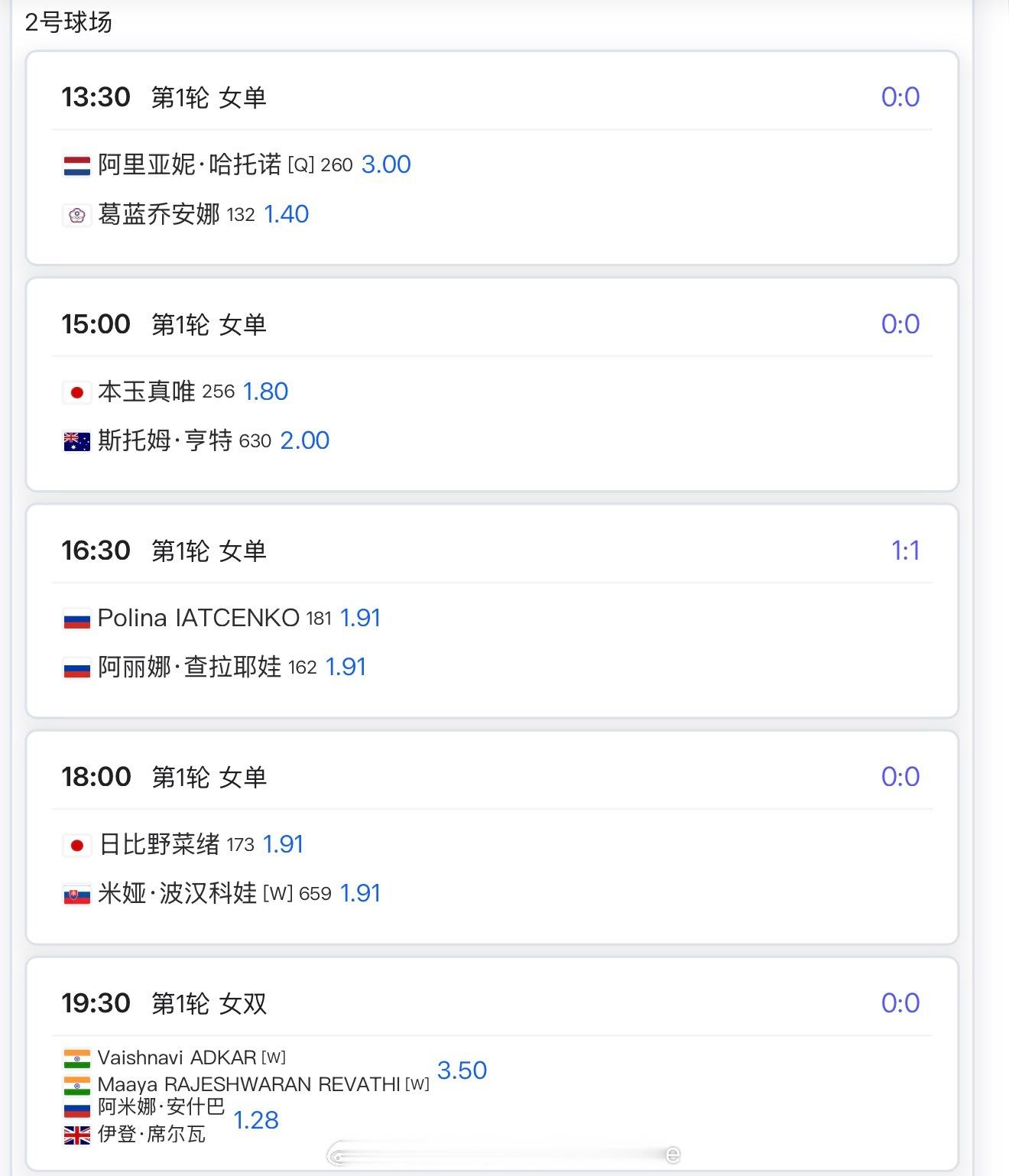Screen dimensions: 1009x1176
Task: Click the Japan flag beside 日比野菜绪
Action: point(76,845)
